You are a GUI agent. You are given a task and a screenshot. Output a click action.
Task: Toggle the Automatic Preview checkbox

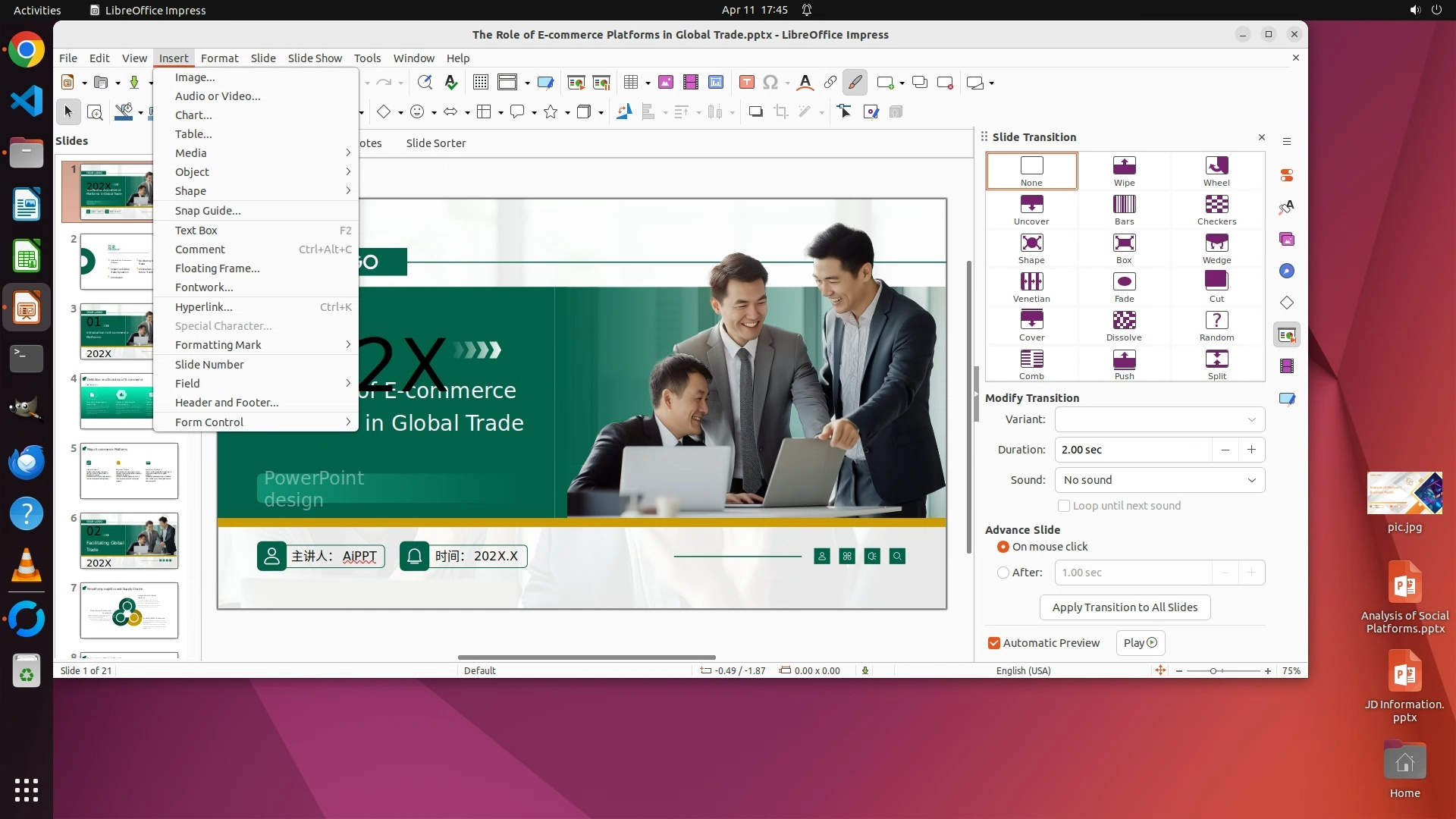point(993,643)
